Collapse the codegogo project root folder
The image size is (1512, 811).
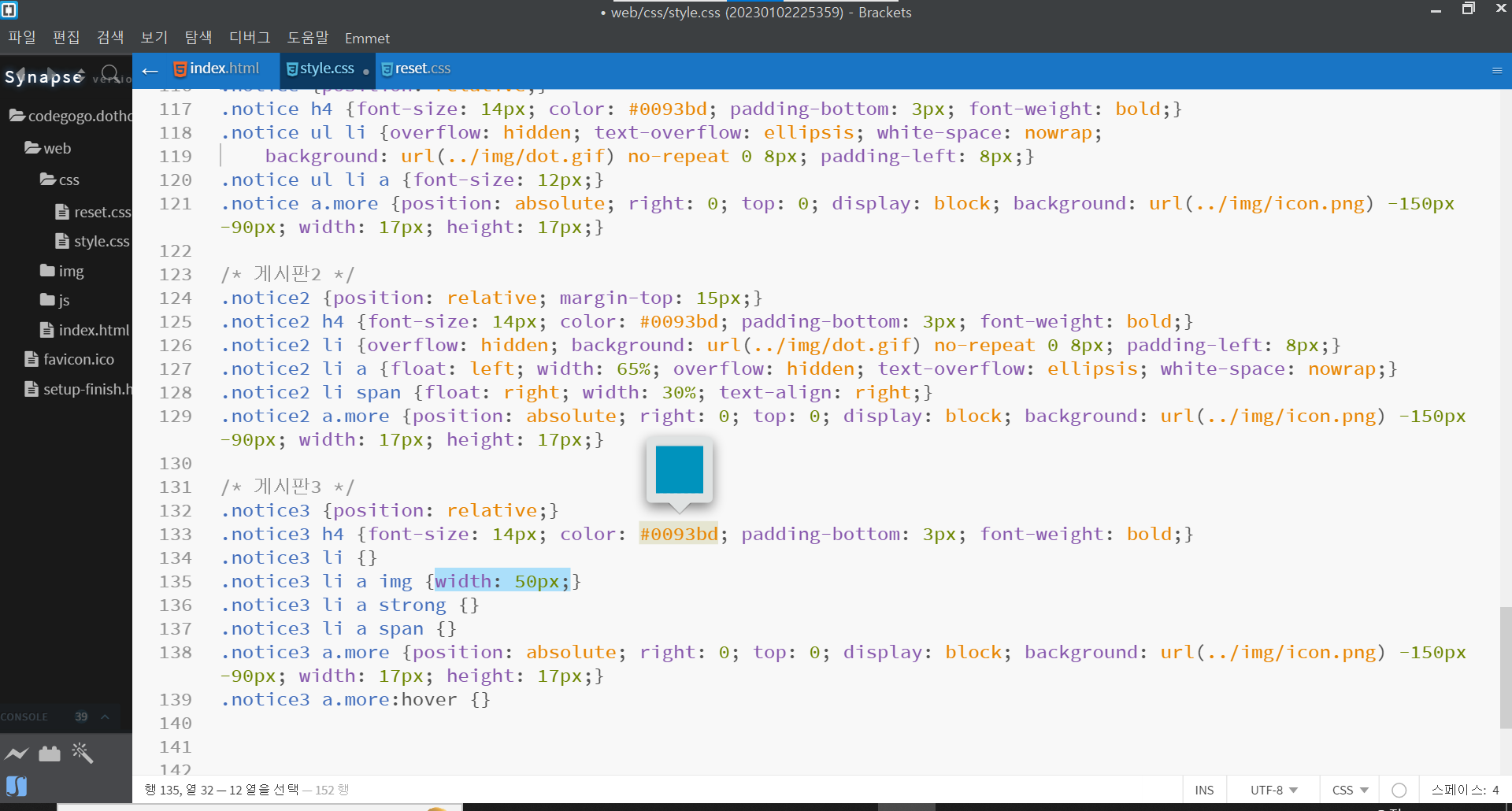pos(70,116)
